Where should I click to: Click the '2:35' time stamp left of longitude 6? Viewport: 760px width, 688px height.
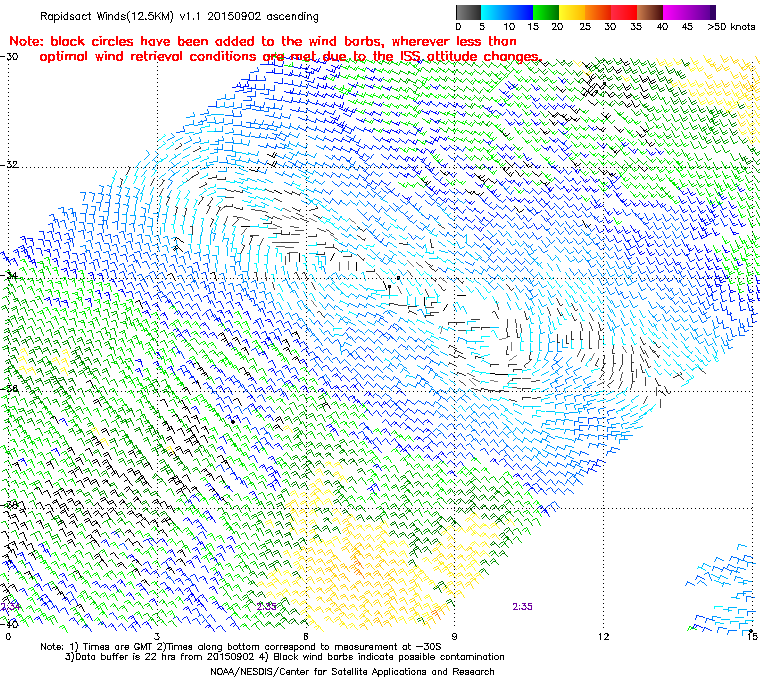point(267,607)
